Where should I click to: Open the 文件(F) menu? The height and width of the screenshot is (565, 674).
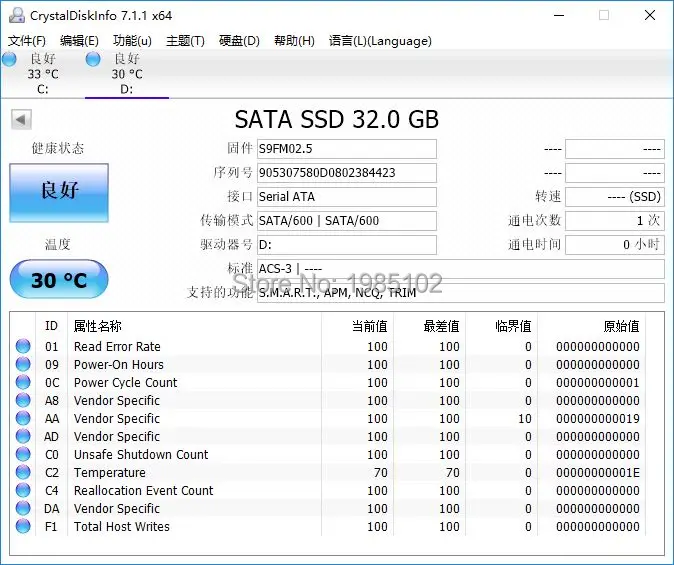27,41
